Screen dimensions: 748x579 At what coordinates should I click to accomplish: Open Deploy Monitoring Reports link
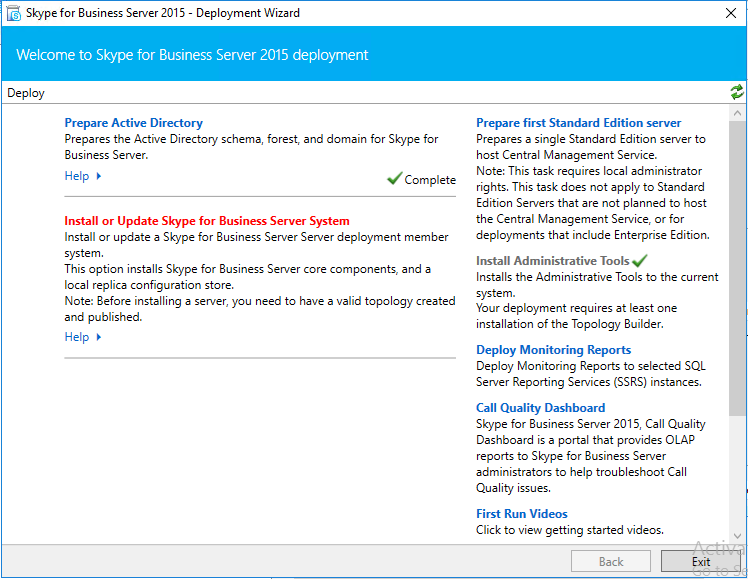553,350
